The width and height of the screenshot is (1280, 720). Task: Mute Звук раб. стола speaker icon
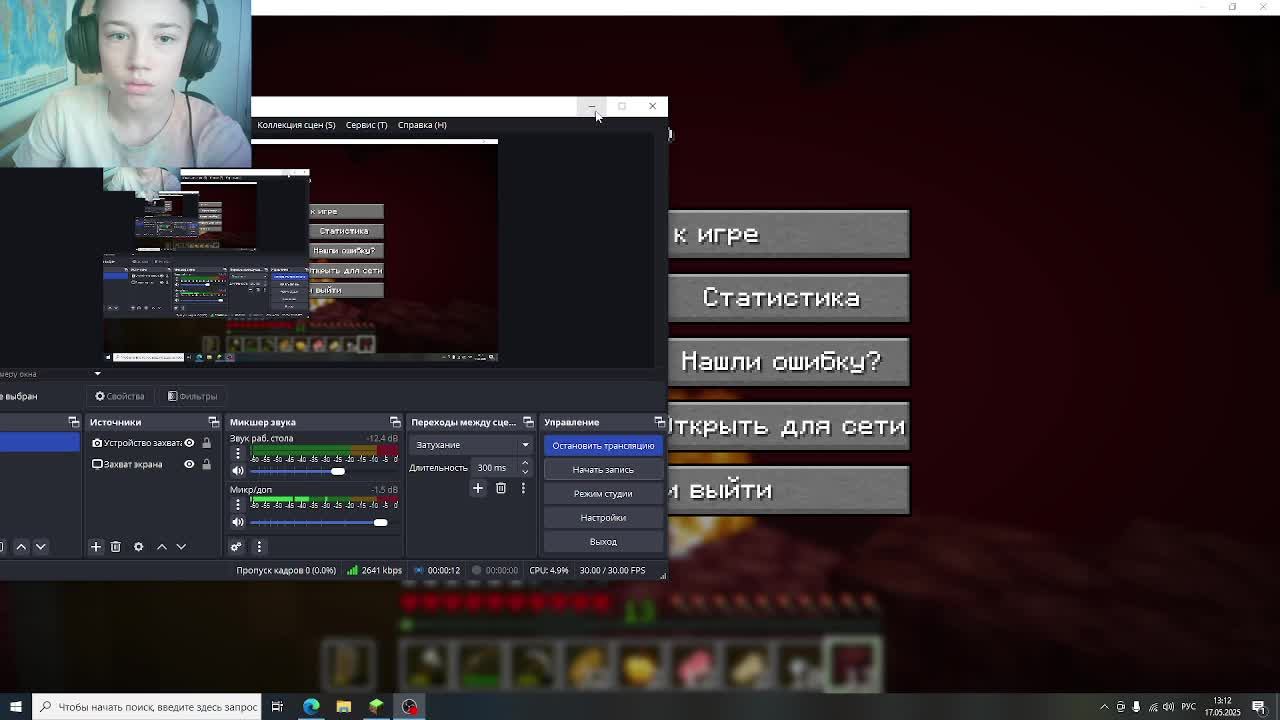click(238, 471)
